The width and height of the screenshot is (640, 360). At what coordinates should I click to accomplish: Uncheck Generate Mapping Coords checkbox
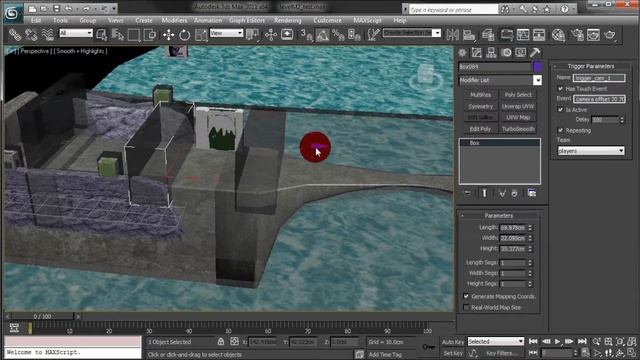[x=466, y=296]
